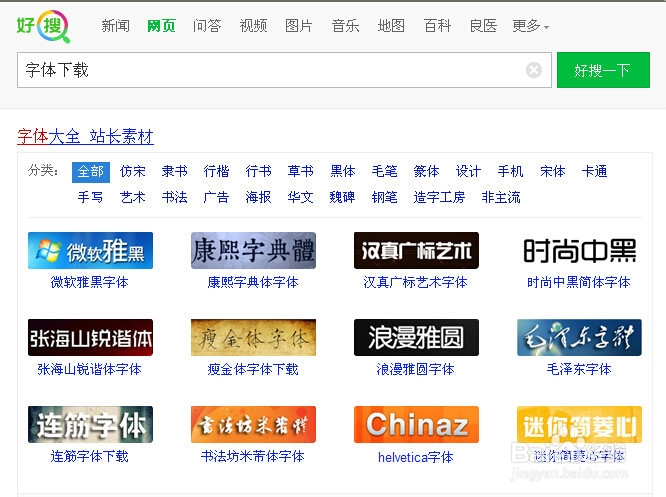Click the 张海山锐谐体 font thumbnail

click(90, 337)
